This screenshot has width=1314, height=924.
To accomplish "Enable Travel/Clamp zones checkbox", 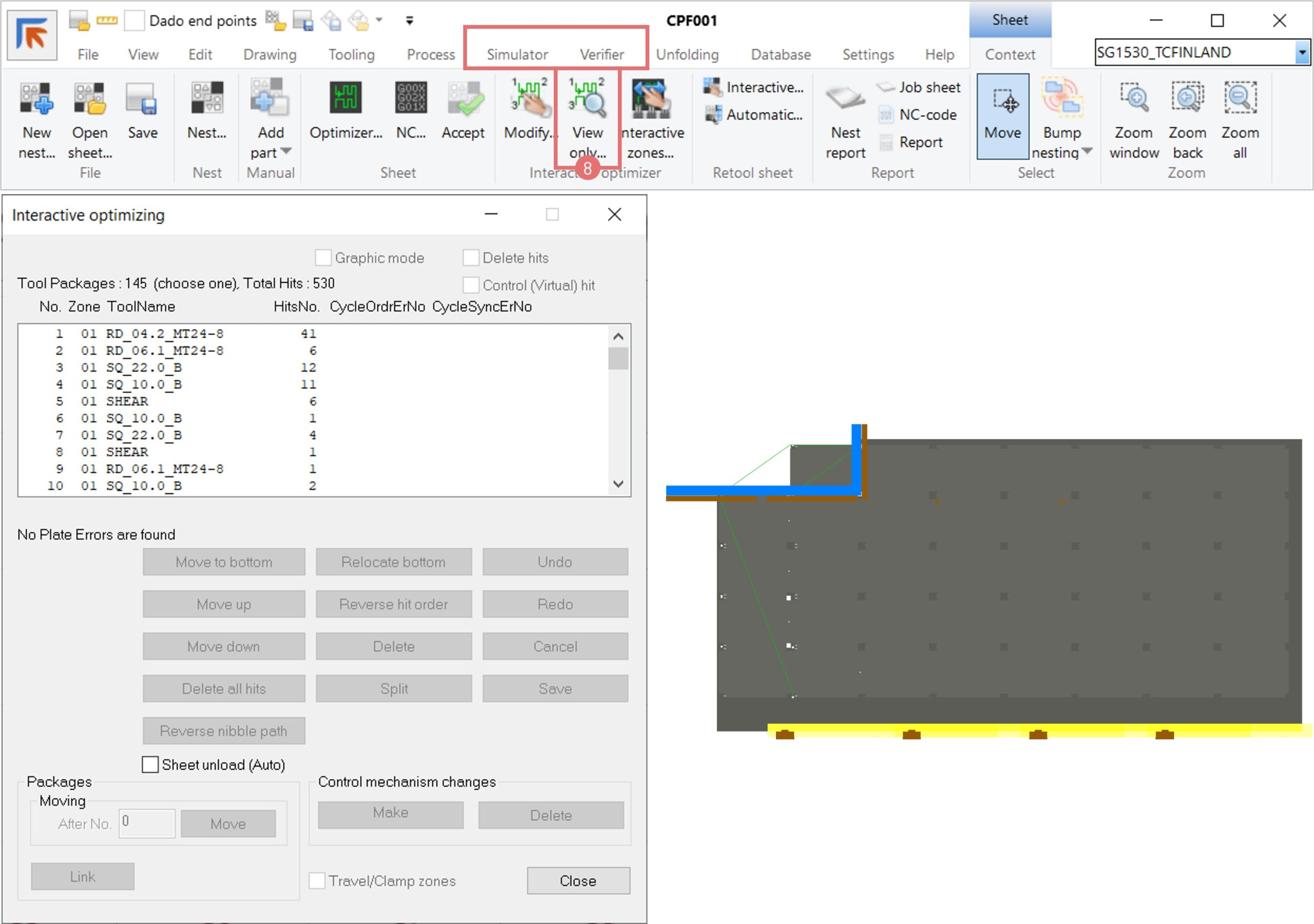I will click(317, 880).
